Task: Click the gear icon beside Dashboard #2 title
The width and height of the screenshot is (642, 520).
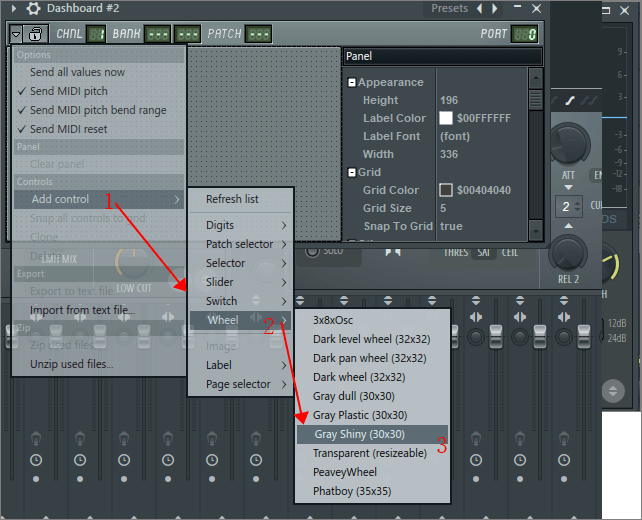Action: click(x=33, y=9)
